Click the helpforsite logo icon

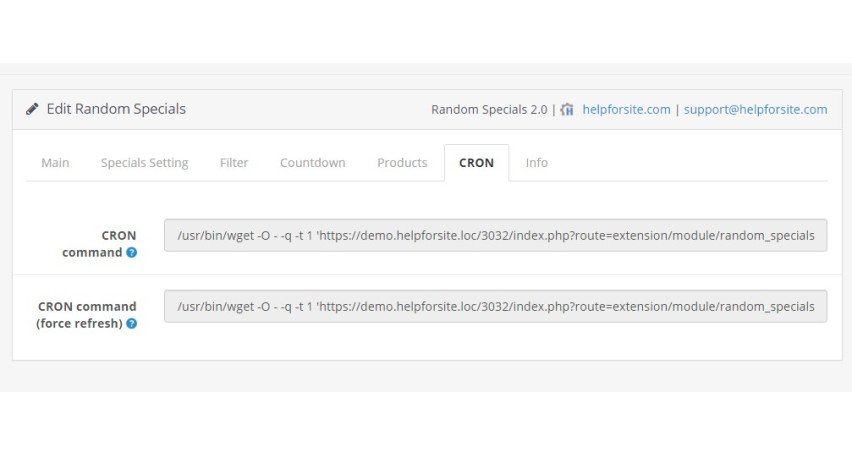pyautogui.click(x=567, y=109)
